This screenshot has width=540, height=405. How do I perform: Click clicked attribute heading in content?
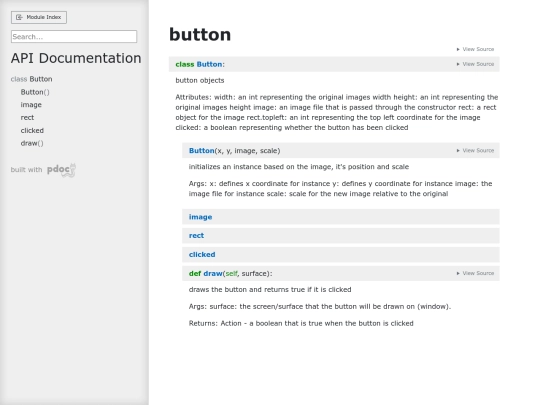coord(202,255)
